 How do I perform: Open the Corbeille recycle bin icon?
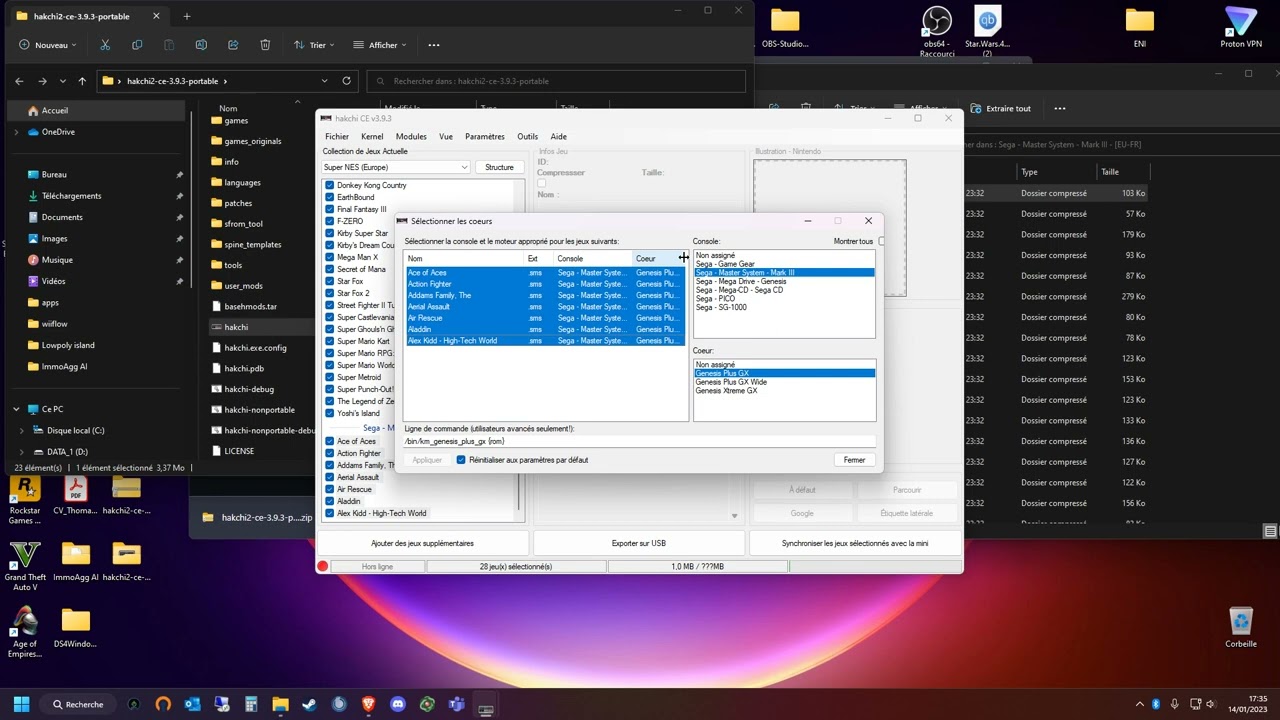(x=1240, y=627)
